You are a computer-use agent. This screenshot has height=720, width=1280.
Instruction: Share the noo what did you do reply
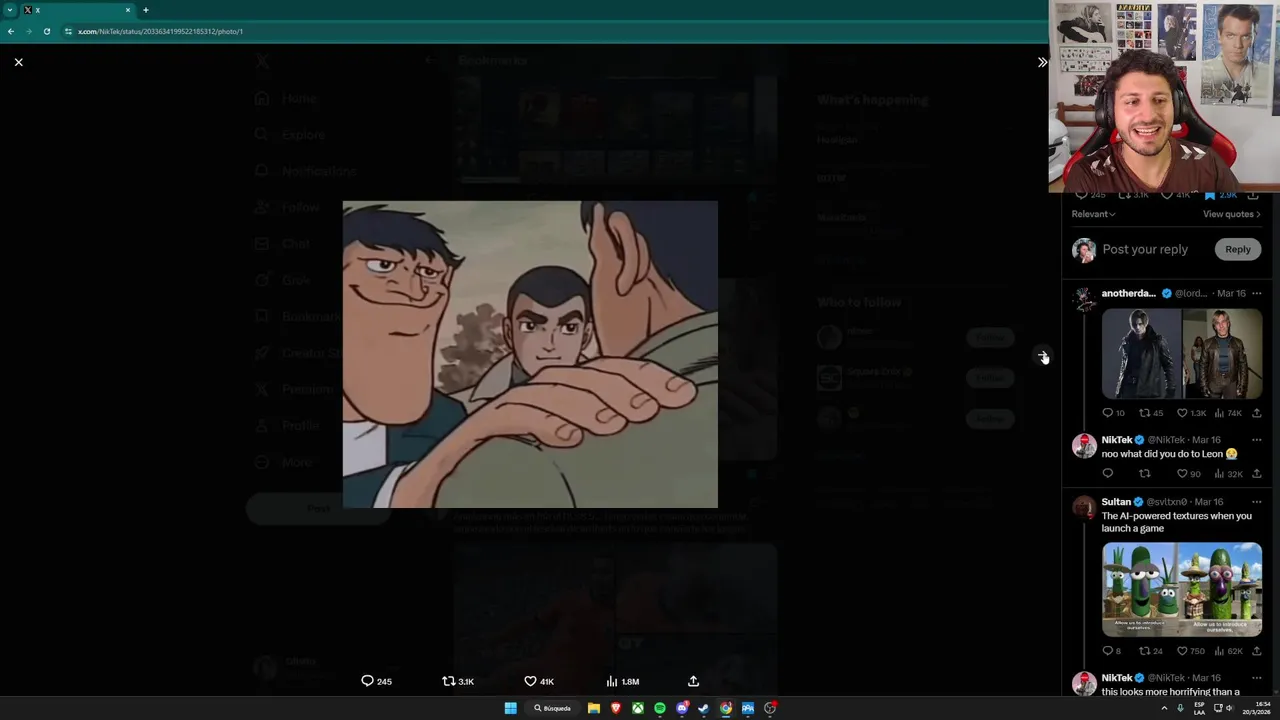pos(1256,474)
